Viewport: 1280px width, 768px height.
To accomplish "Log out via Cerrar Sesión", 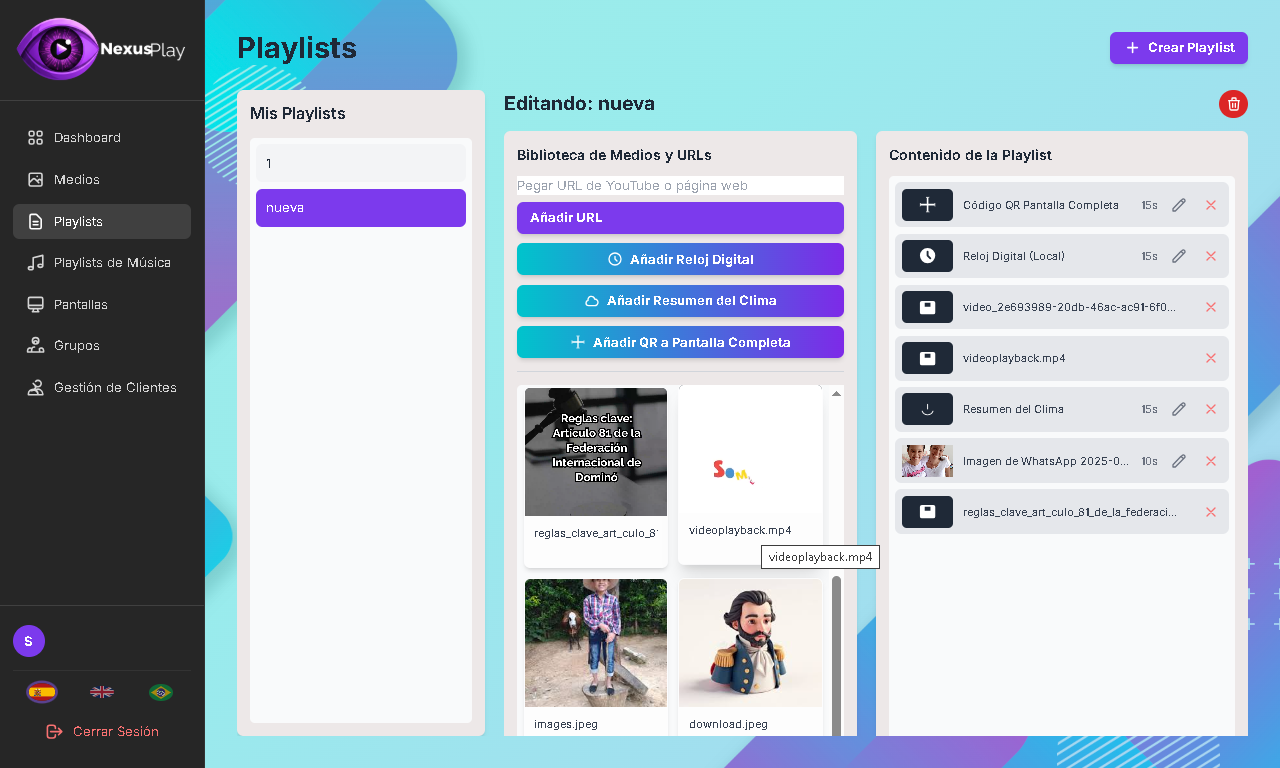I will tap(101, 731).
